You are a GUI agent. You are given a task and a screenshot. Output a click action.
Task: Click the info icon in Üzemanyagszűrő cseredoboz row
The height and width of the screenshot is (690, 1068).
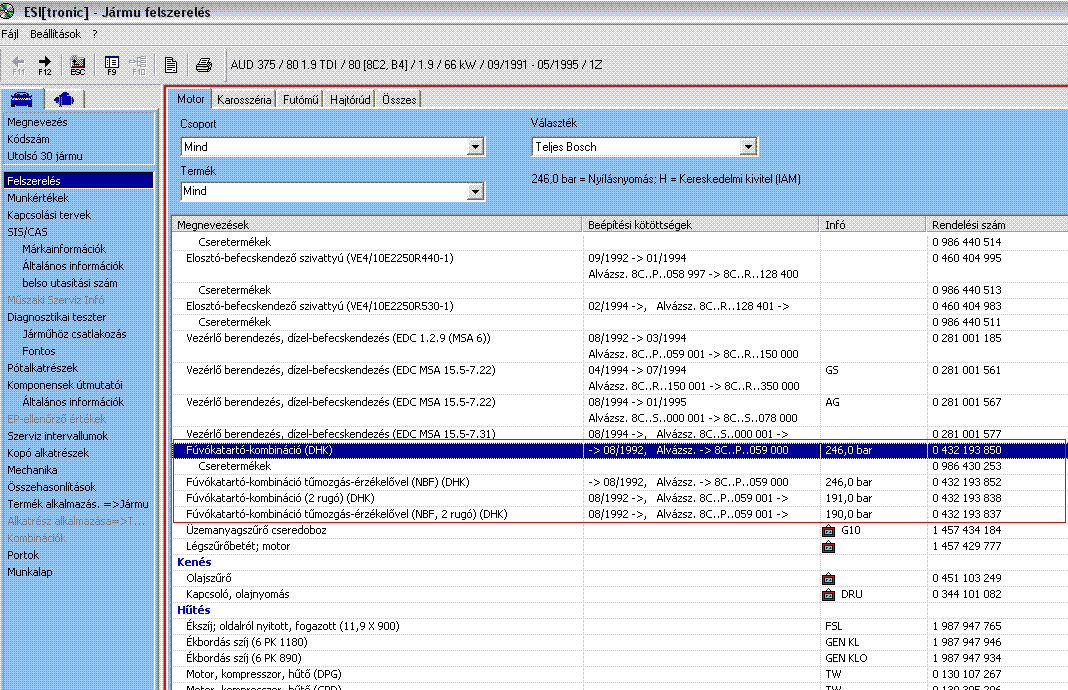(828, 531)
